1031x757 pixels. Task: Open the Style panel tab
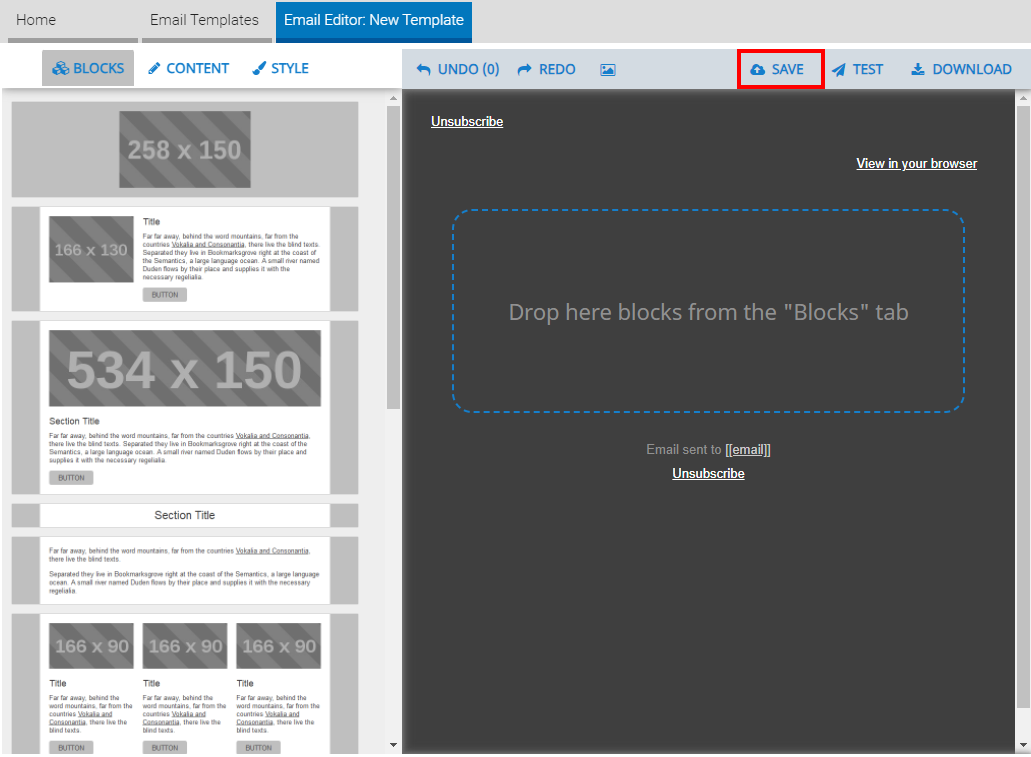click(x=281, y=68)
